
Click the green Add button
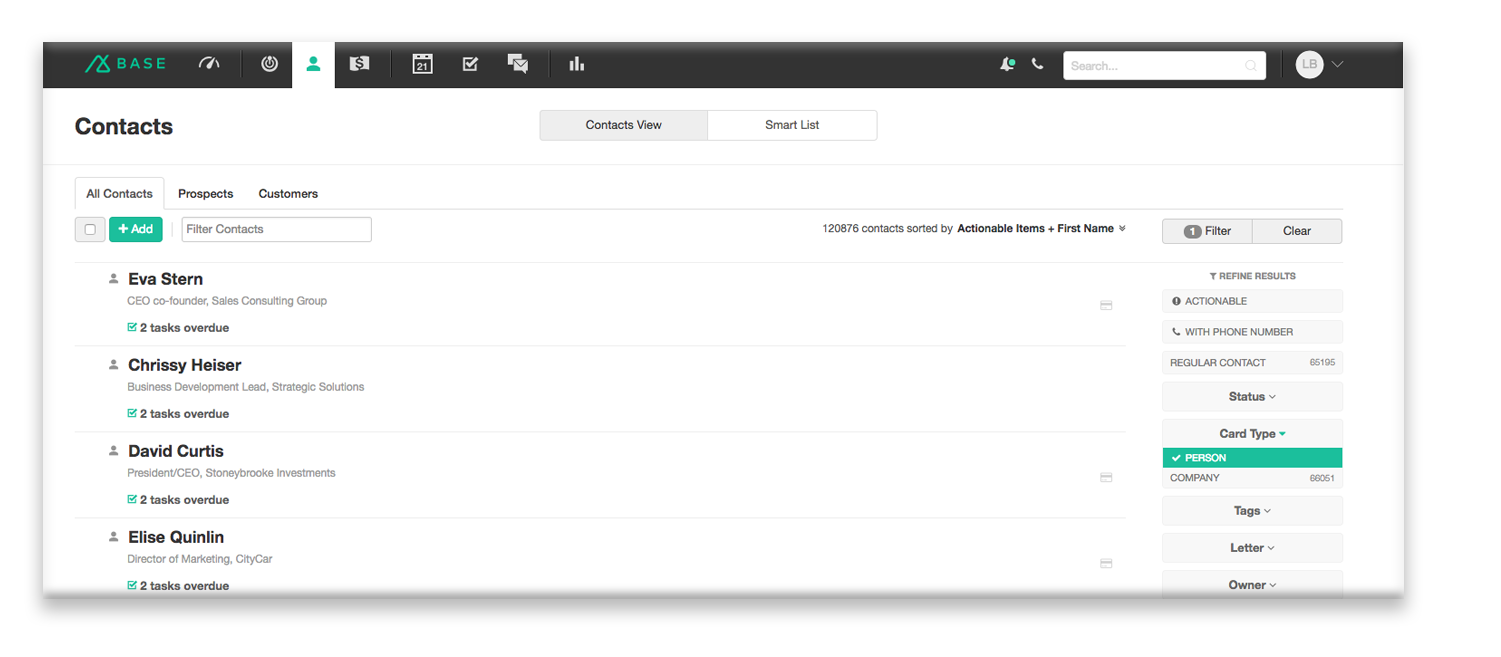(136, 229)
